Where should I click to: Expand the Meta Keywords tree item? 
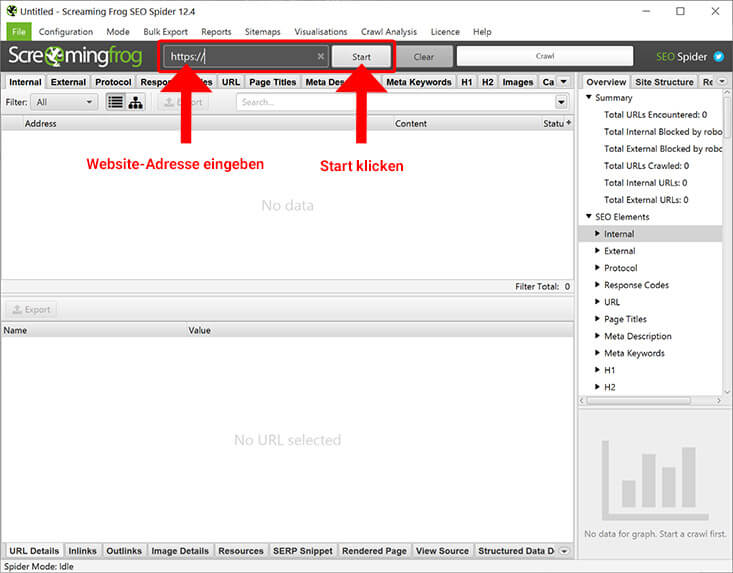click(597, 353)
